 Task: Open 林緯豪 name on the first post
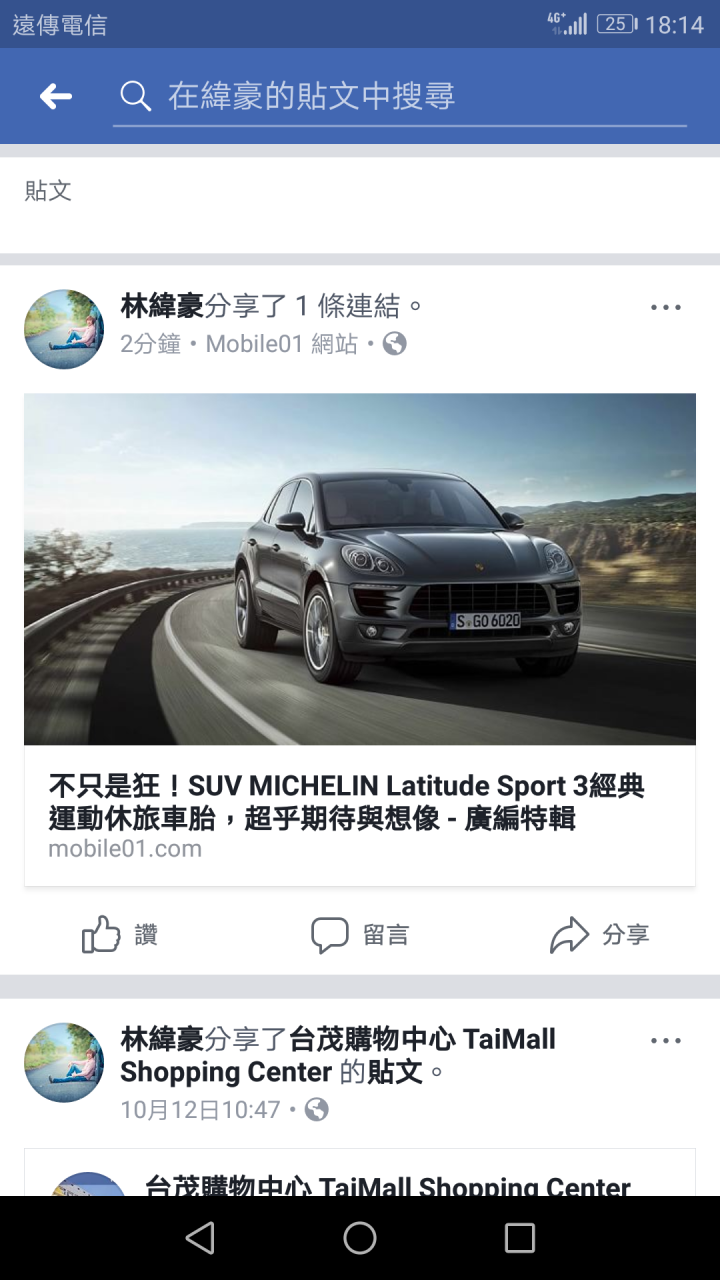tap(162, 306)
